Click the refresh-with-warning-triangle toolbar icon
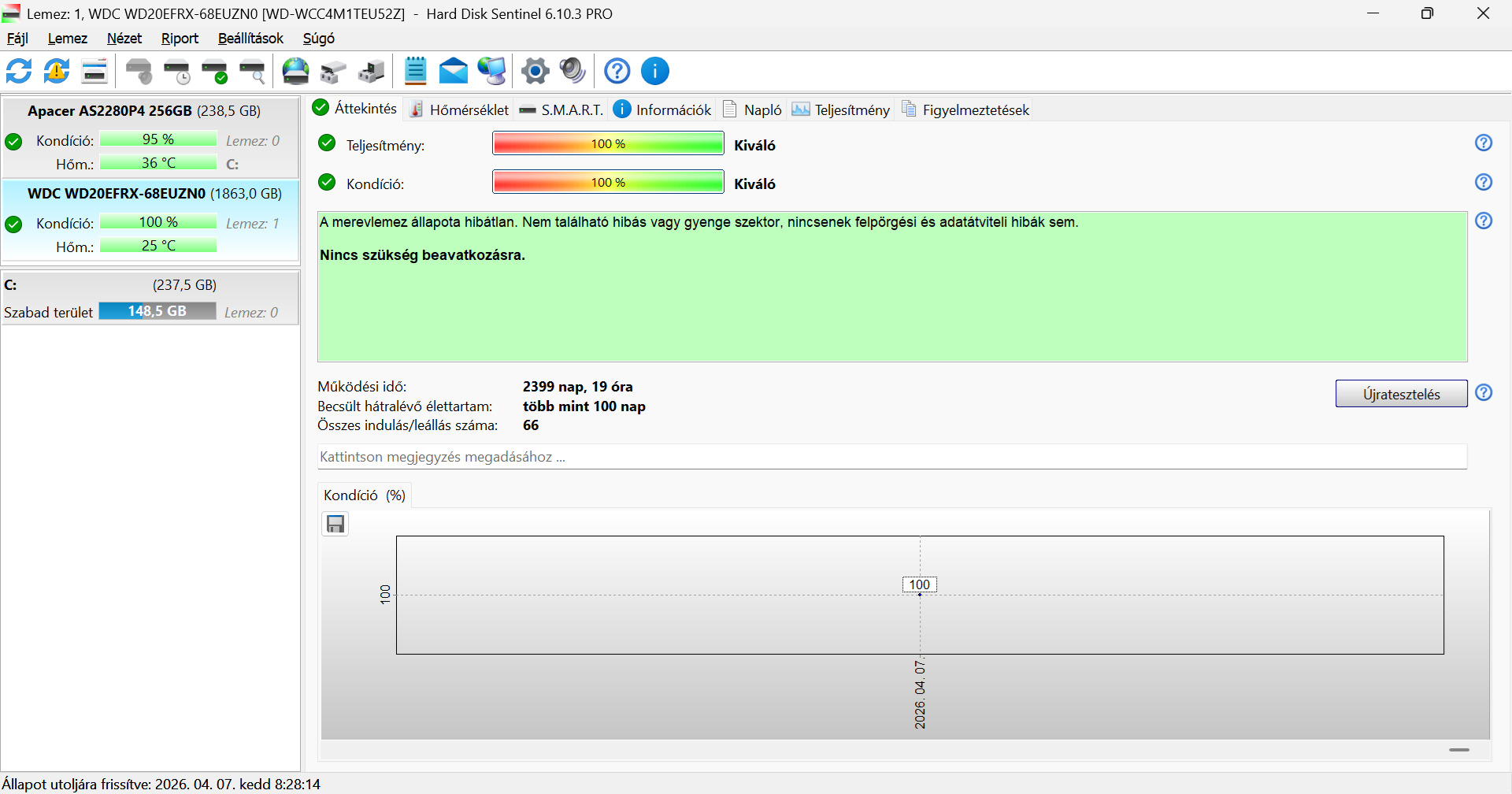 click(x=57, y=71)
